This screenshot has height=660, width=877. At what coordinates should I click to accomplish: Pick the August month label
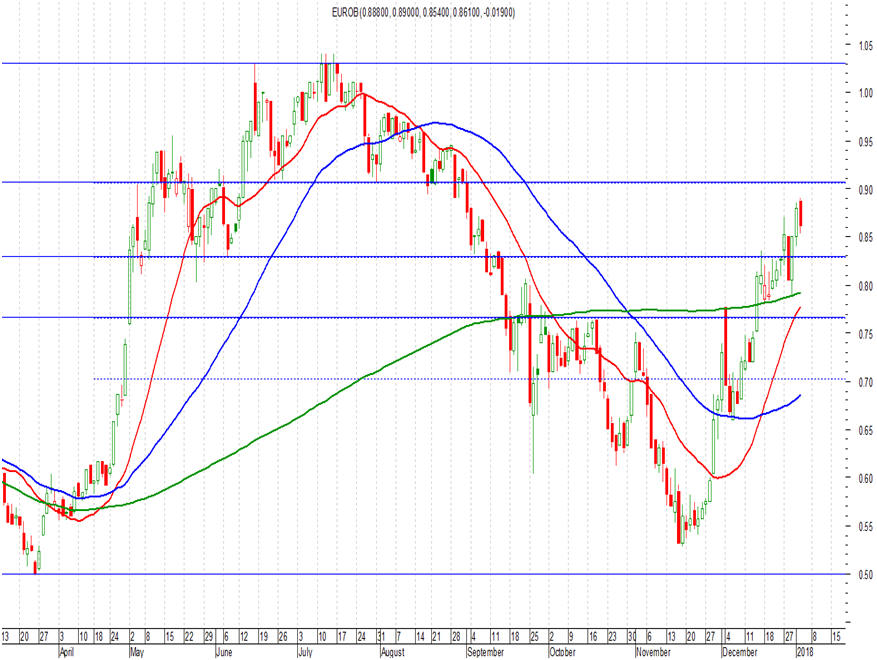pos(392,652)
